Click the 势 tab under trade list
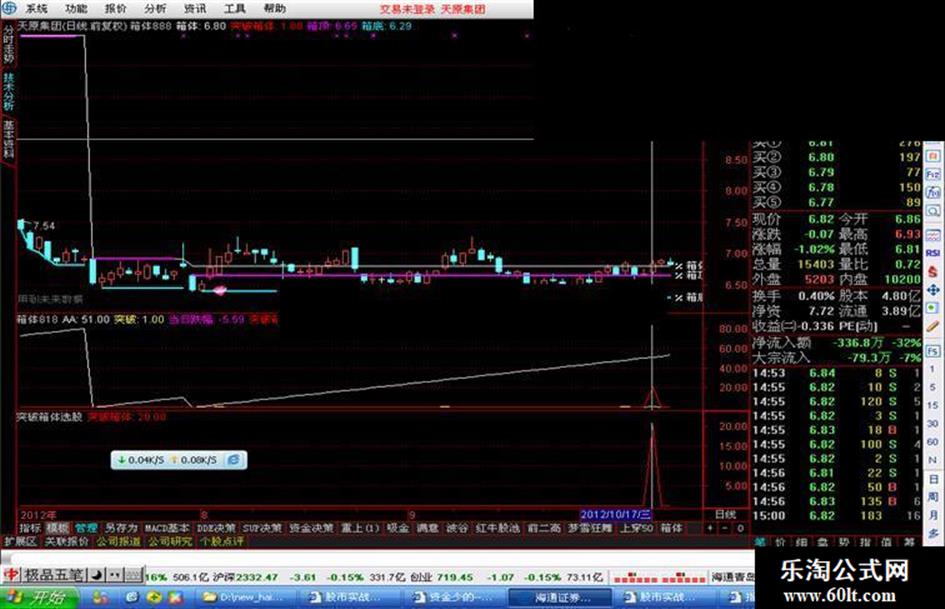Image resolution: width=945 pixels, height=609 pixels. pos(844,542)
